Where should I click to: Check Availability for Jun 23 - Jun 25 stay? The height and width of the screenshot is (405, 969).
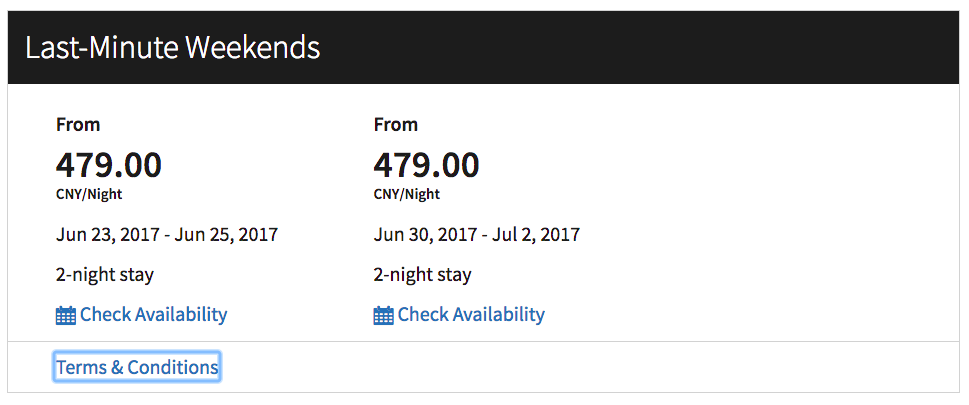142,315
